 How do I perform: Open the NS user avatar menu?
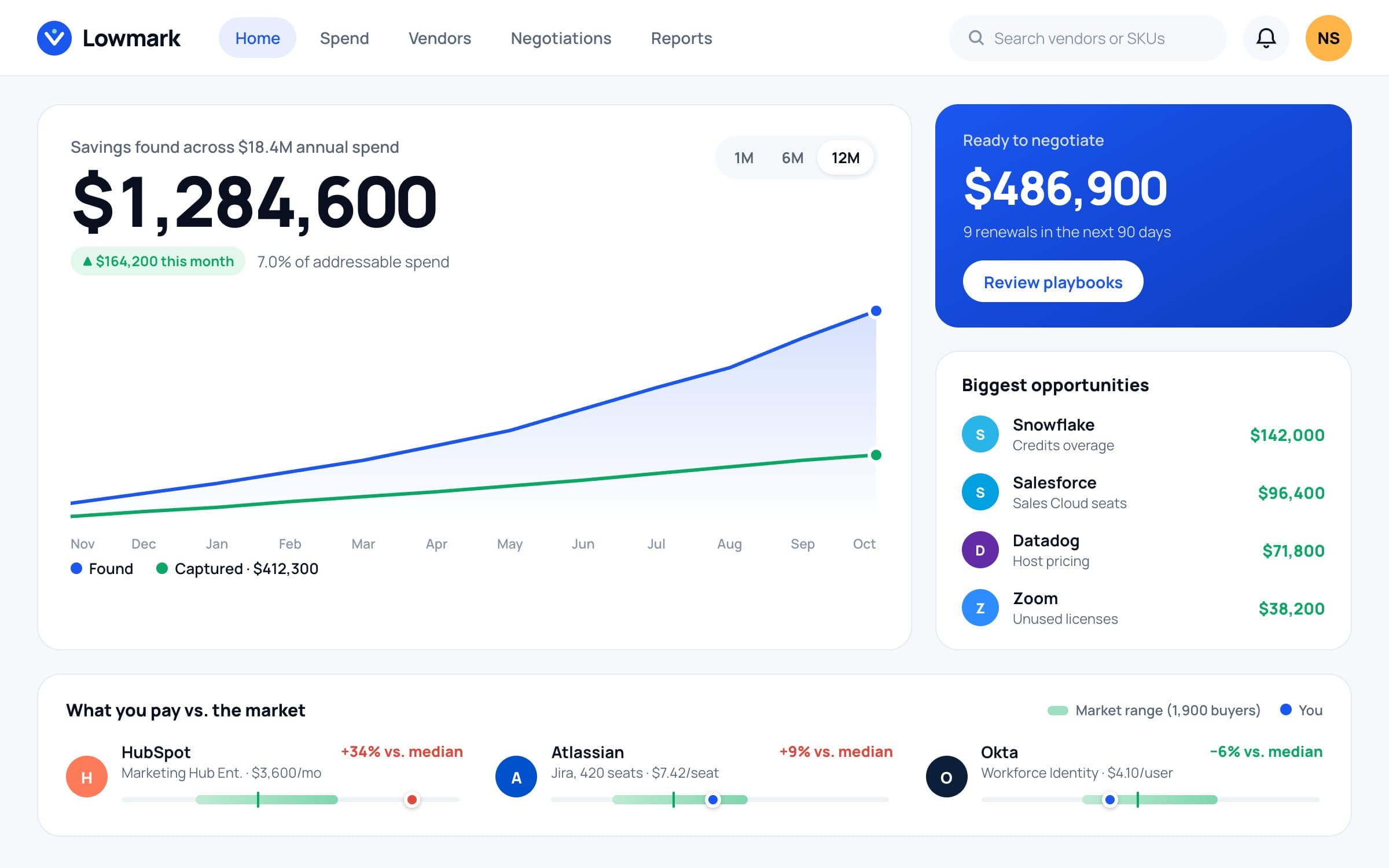tap(1328, 38)
